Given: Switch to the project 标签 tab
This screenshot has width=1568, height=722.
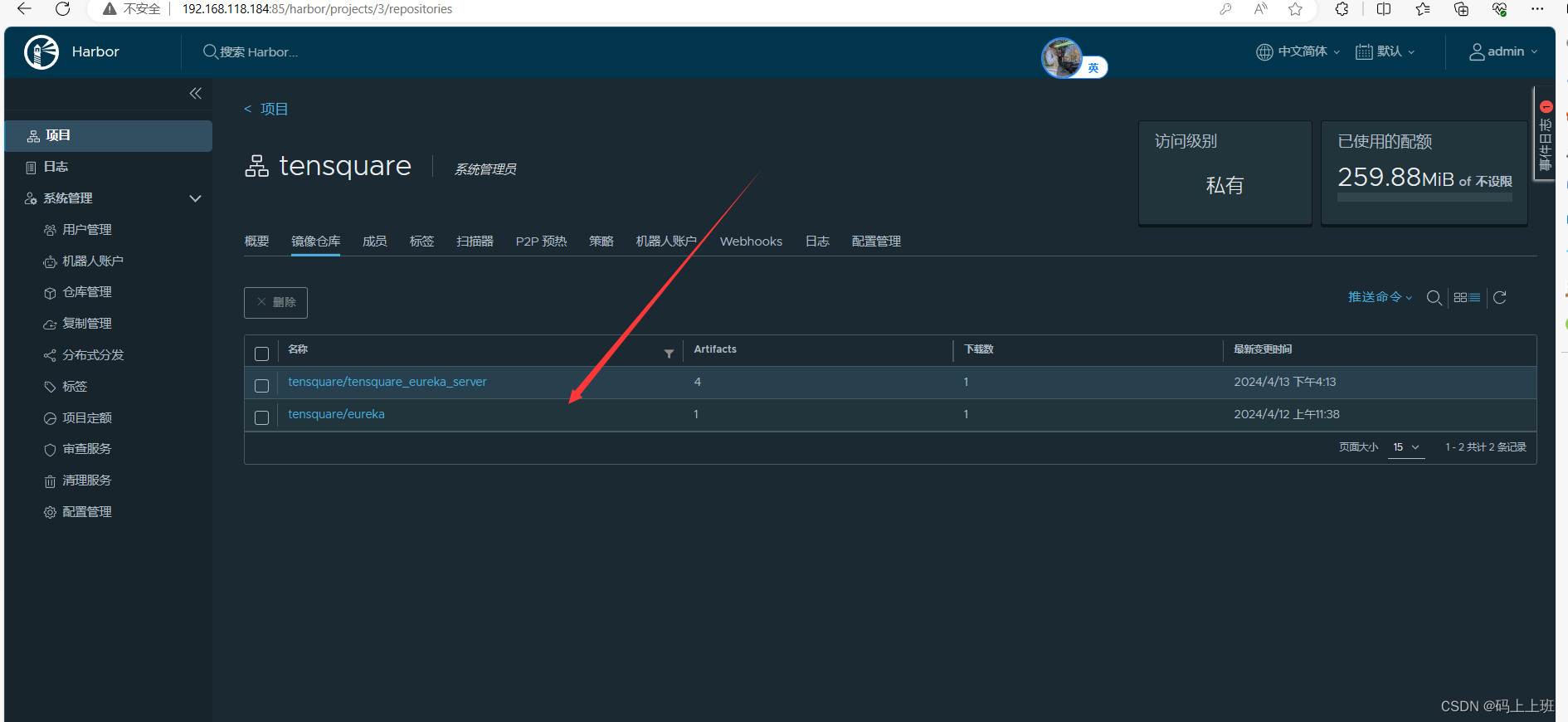Looking at the screenshot, I should coord(422,241).
